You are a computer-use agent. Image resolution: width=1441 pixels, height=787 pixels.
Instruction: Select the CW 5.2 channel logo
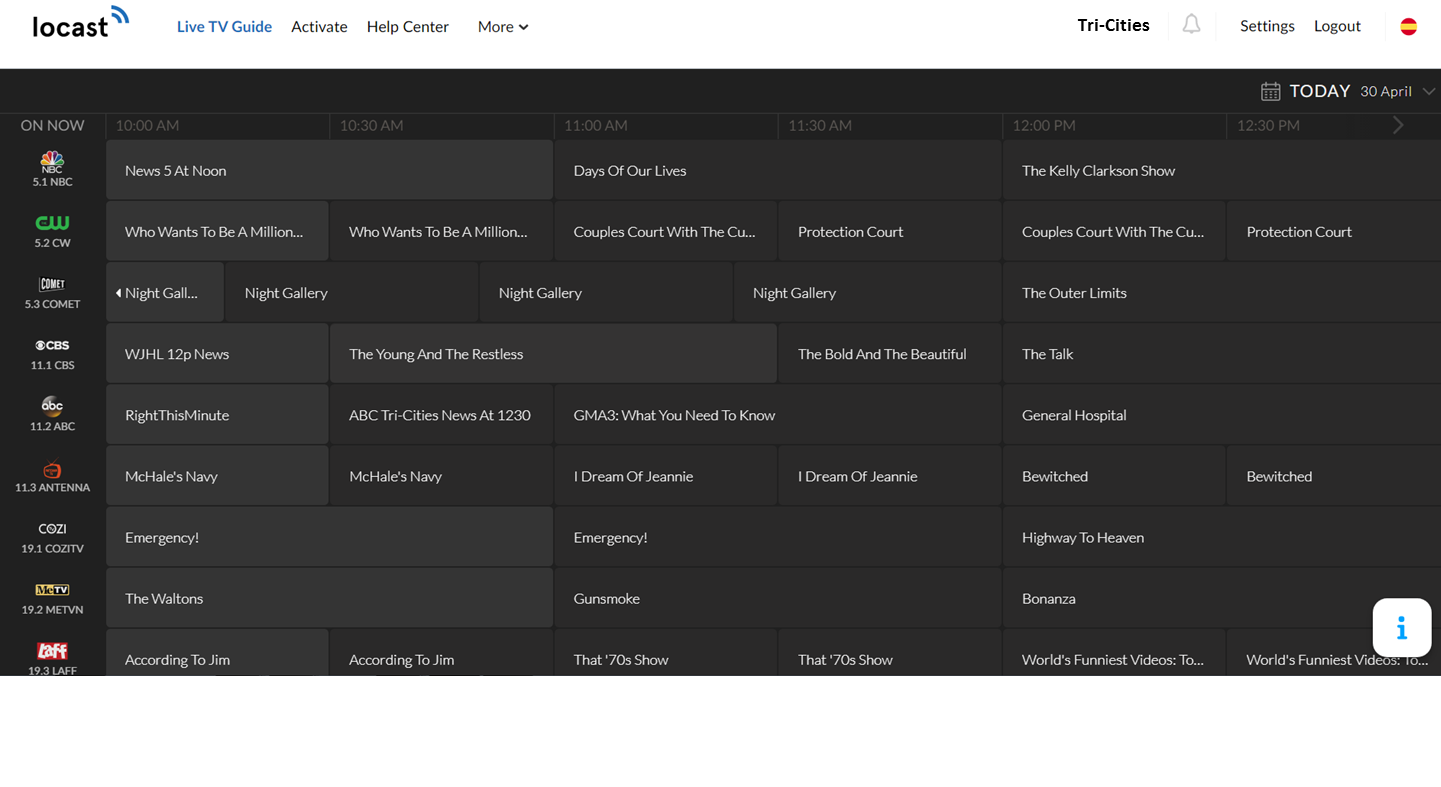pos(52,223)
